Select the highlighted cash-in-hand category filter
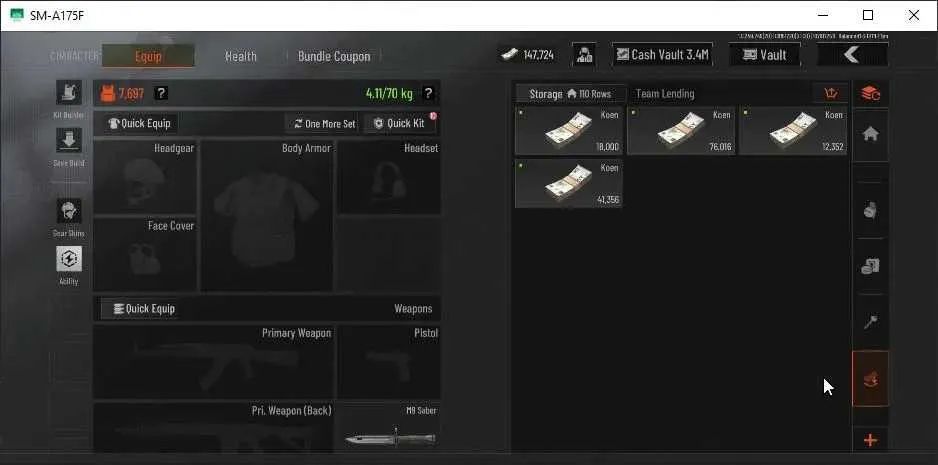The height and width of the screenshot is (465, 938). point(870,379)
